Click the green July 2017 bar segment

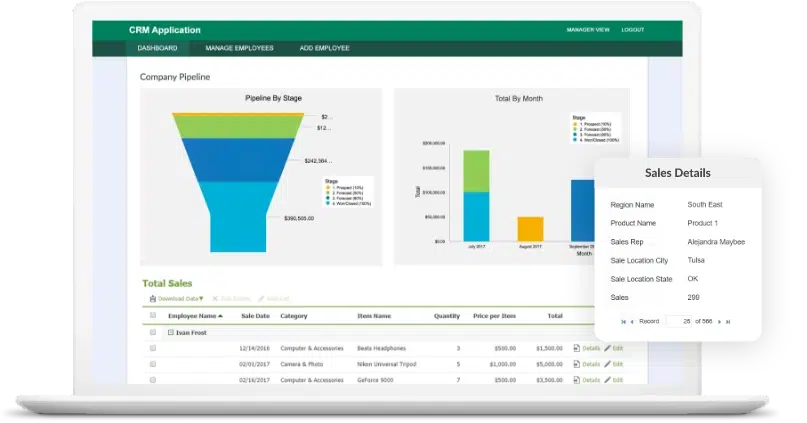pos(476,171)
